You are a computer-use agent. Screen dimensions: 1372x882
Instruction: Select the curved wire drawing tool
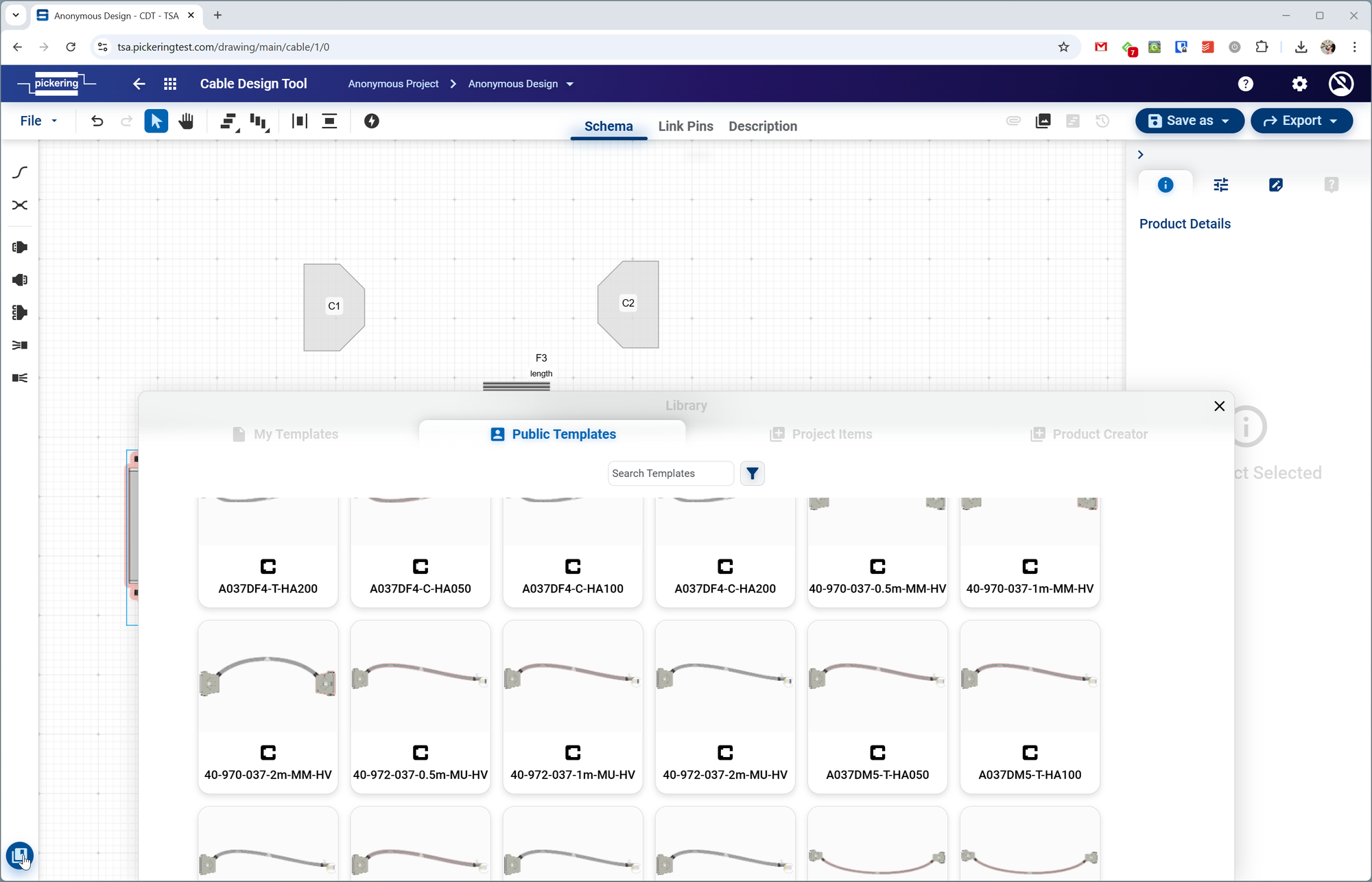(x=20, y=172)
